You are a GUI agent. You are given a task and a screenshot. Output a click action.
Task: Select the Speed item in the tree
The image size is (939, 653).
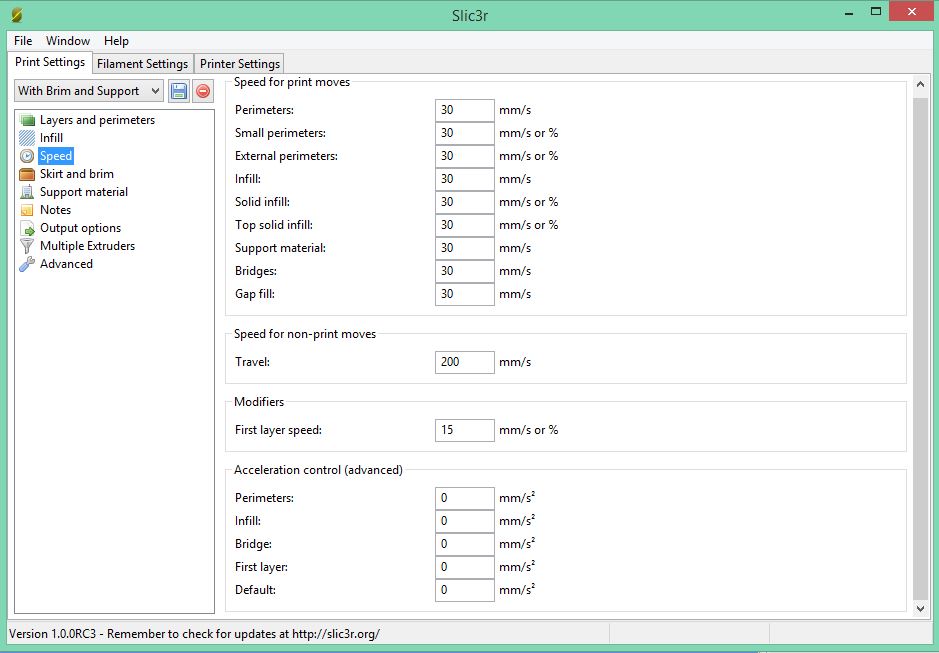(56, 156)
